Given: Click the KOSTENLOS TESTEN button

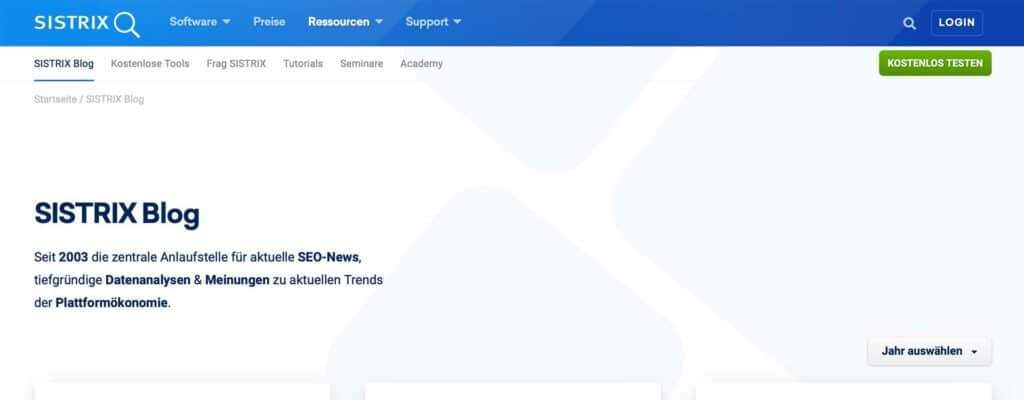Looking at the screenshot, I should pyautogui.click(x=935, y=63).
